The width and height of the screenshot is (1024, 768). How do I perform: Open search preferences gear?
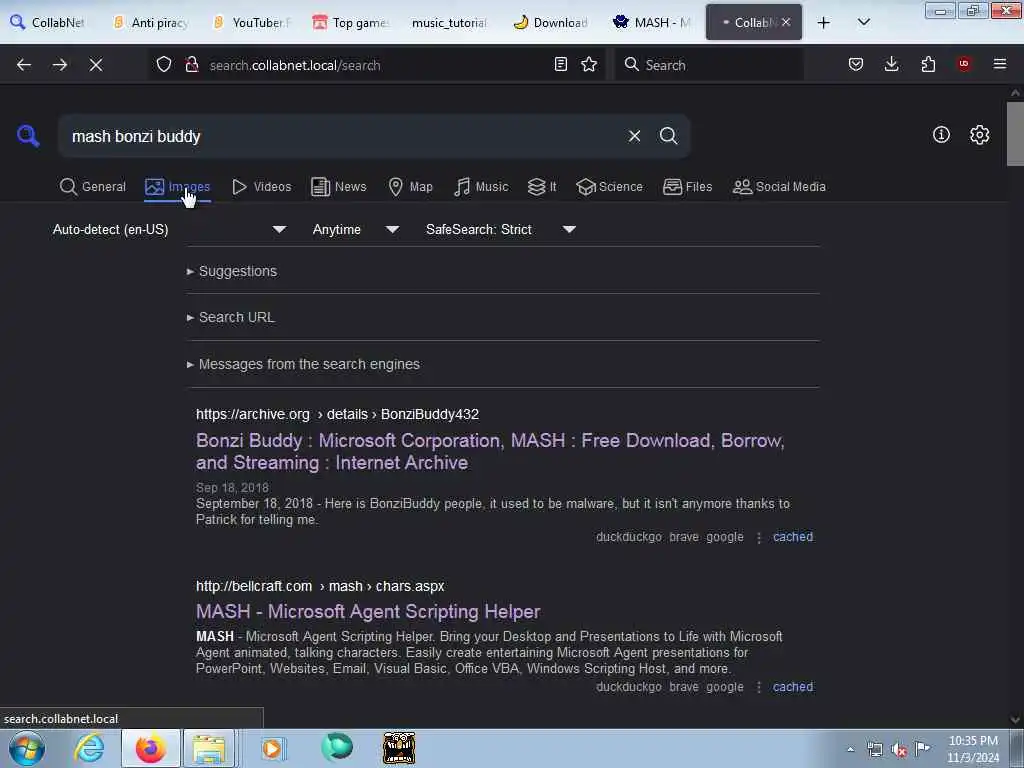point(979,135)
